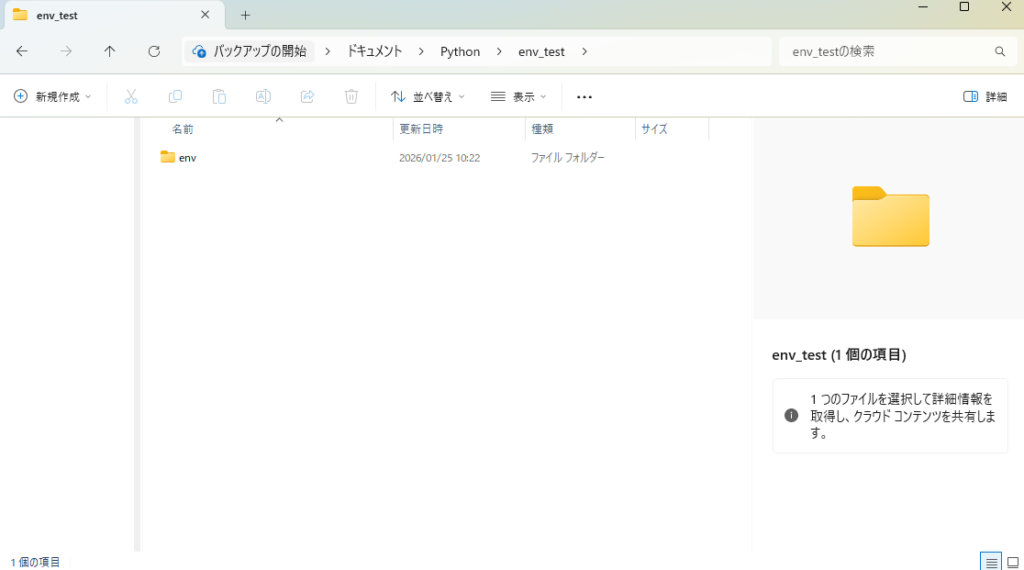Toggle the 詳細 details pane
This screenshot has height=570, width=1024.
985,97
